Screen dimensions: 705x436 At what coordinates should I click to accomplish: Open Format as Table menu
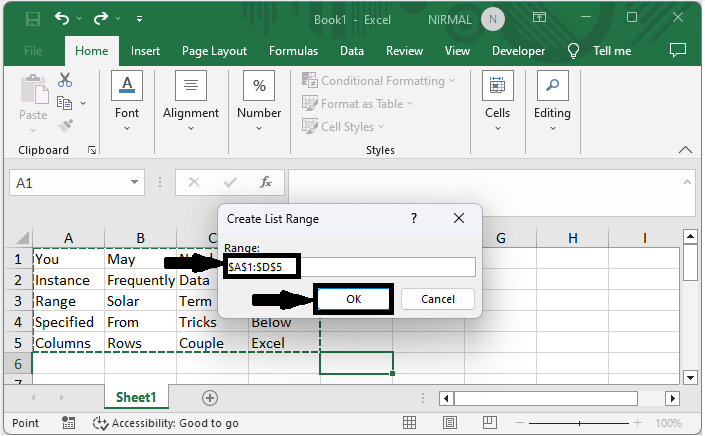click(357, 104)
